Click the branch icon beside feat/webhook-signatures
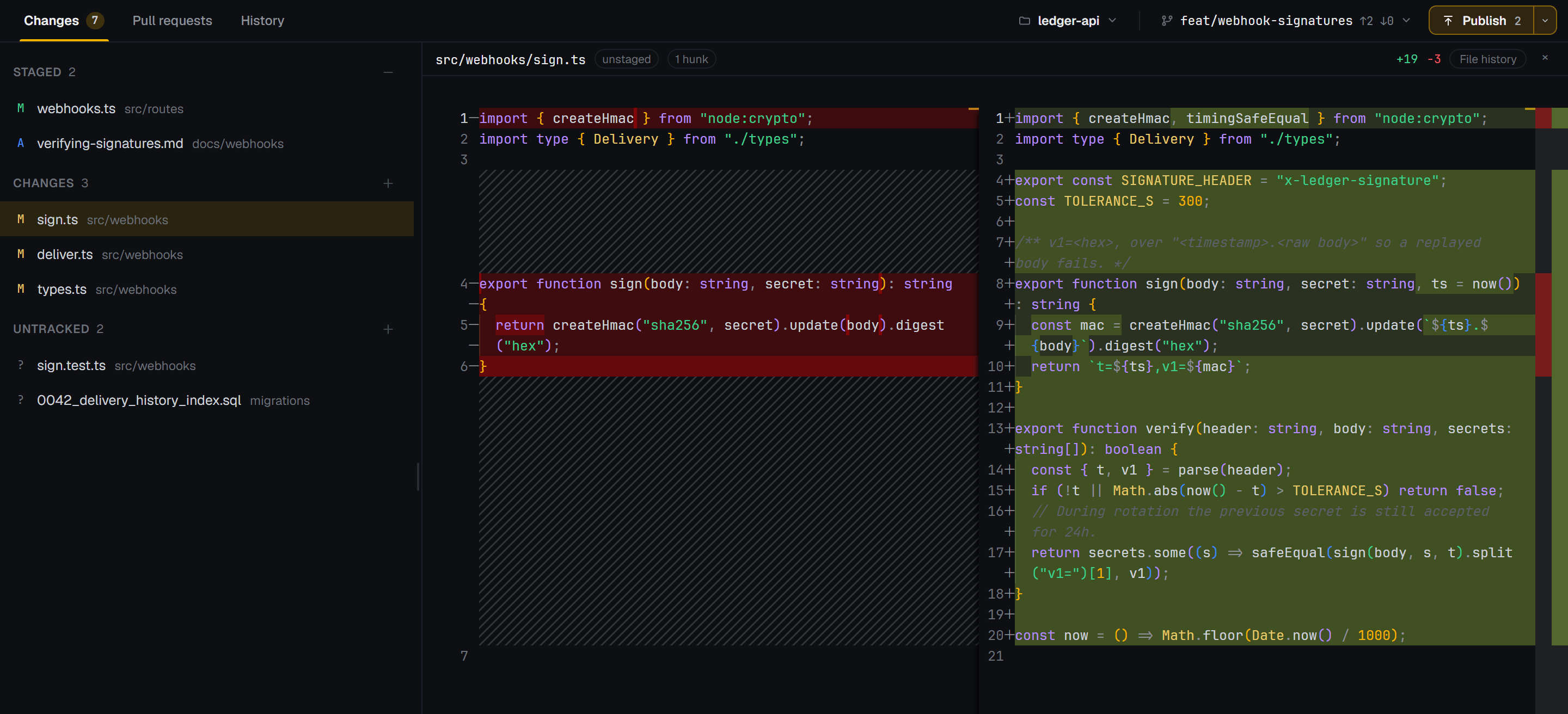This screenshot has width=1568, height=714. tap(1166, 21)
